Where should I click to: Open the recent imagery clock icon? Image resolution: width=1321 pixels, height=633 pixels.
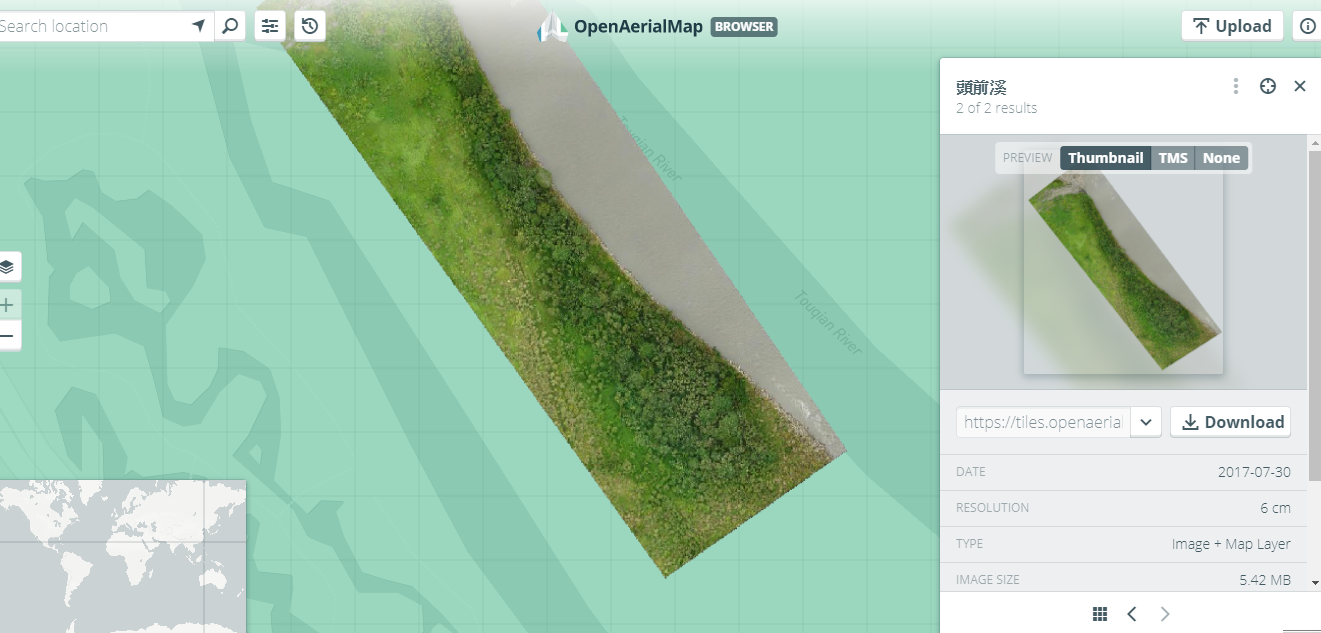310,26
